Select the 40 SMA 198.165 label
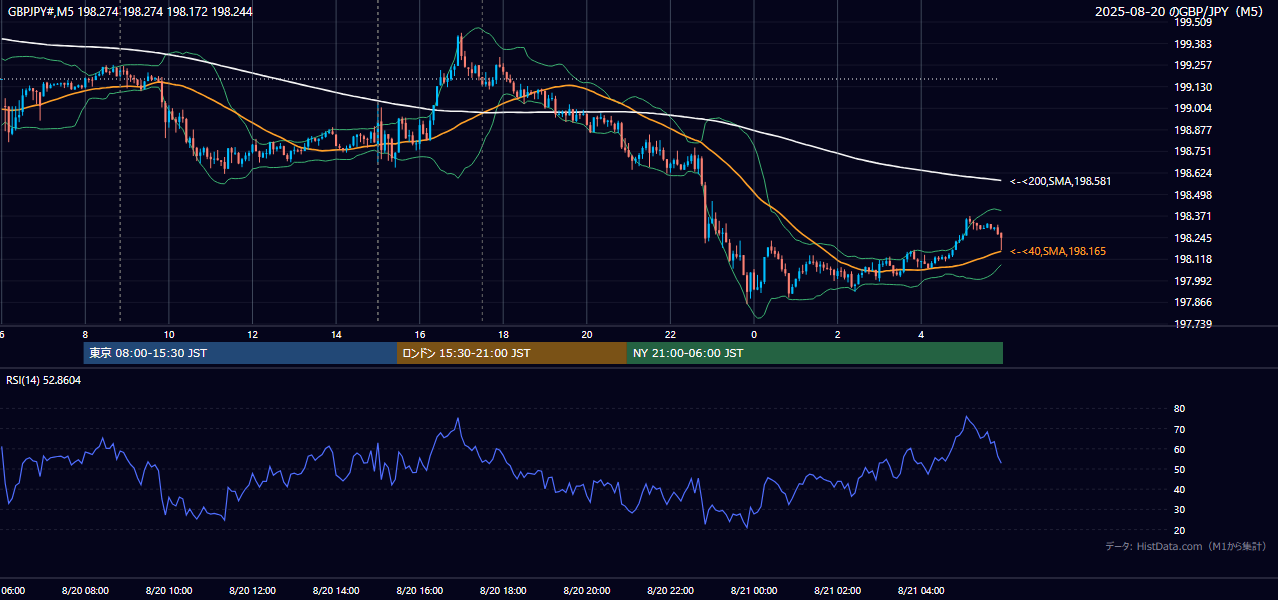The image size is (1278, 600). [1058, 251]
